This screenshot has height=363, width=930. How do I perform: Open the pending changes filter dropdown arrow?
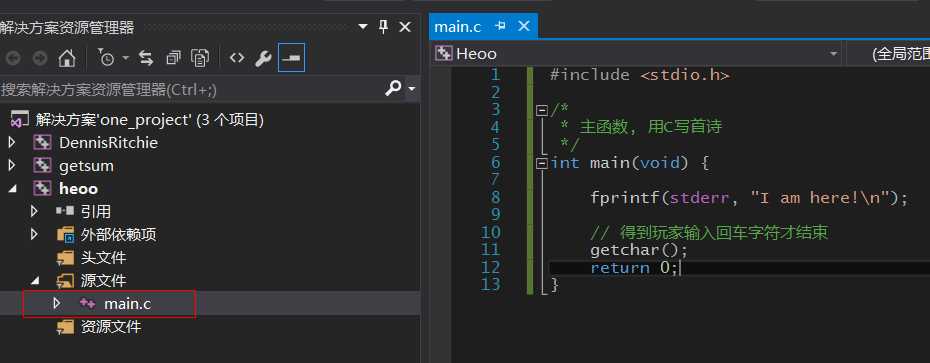(x=126, y=58)
